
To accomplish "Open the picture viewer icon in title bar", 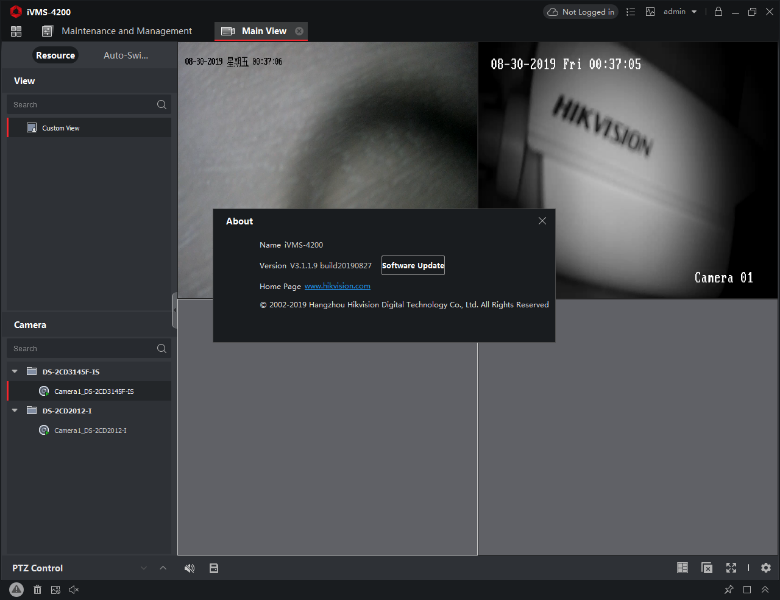I will pyautogui.click(x=650, y=11).
